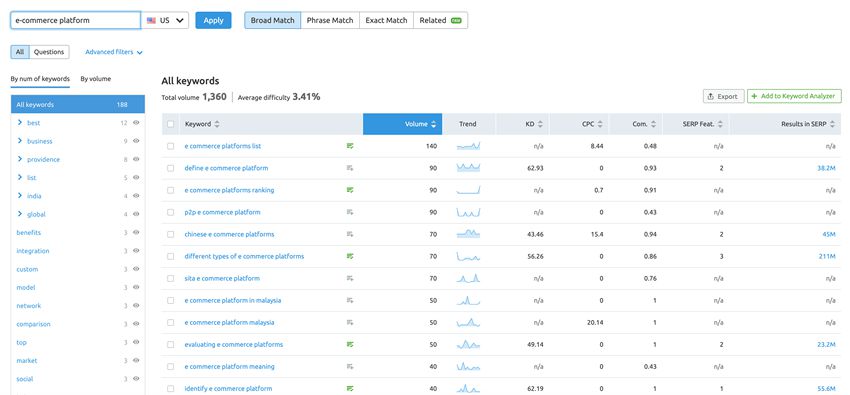
Task: Click analyzer icon for 'evaluating e commerce platforms'
Action: pos(350,344)
